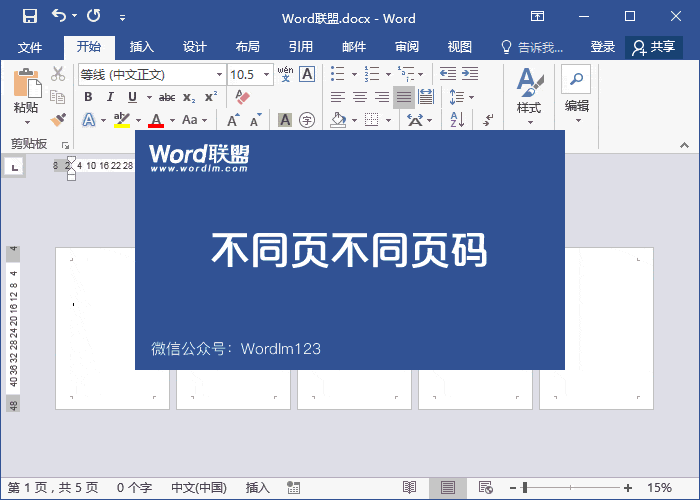This screenshot has height=500, width=700.
Task: Toggle bold formatting
Action: 88,97
